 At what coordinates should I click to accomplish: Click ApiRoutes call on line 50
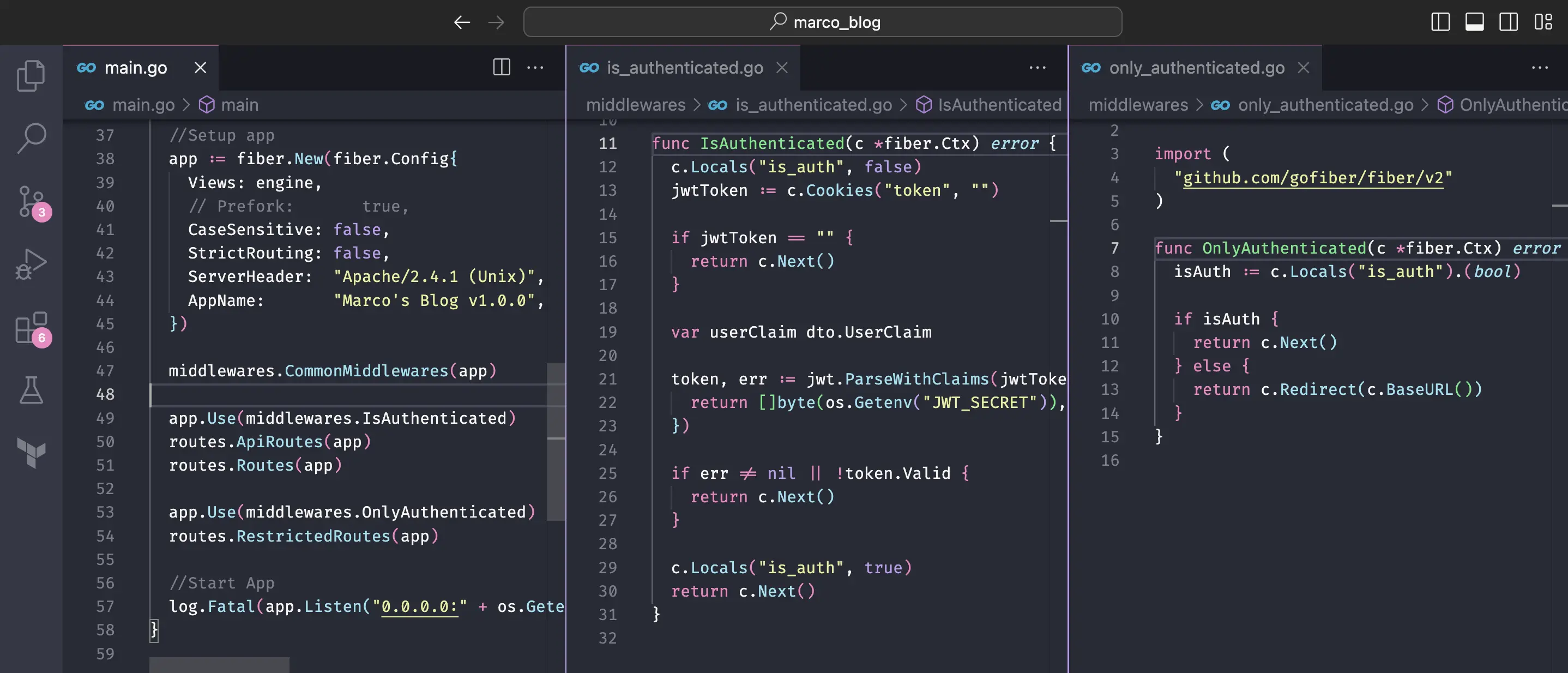(x=279, y=442)
